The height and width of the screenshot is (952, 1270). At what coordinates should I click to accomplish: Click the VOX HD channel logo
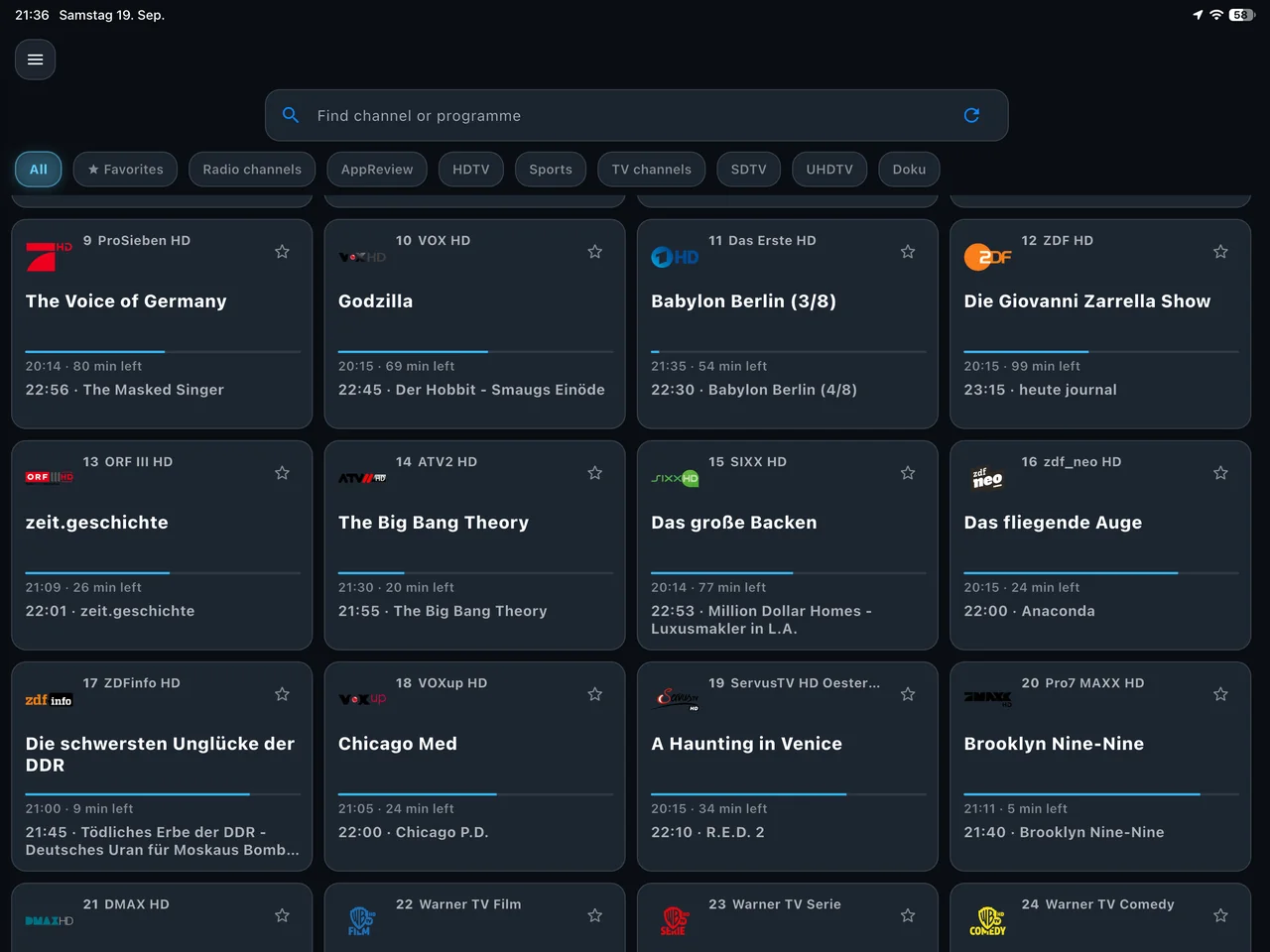(362, 257)
